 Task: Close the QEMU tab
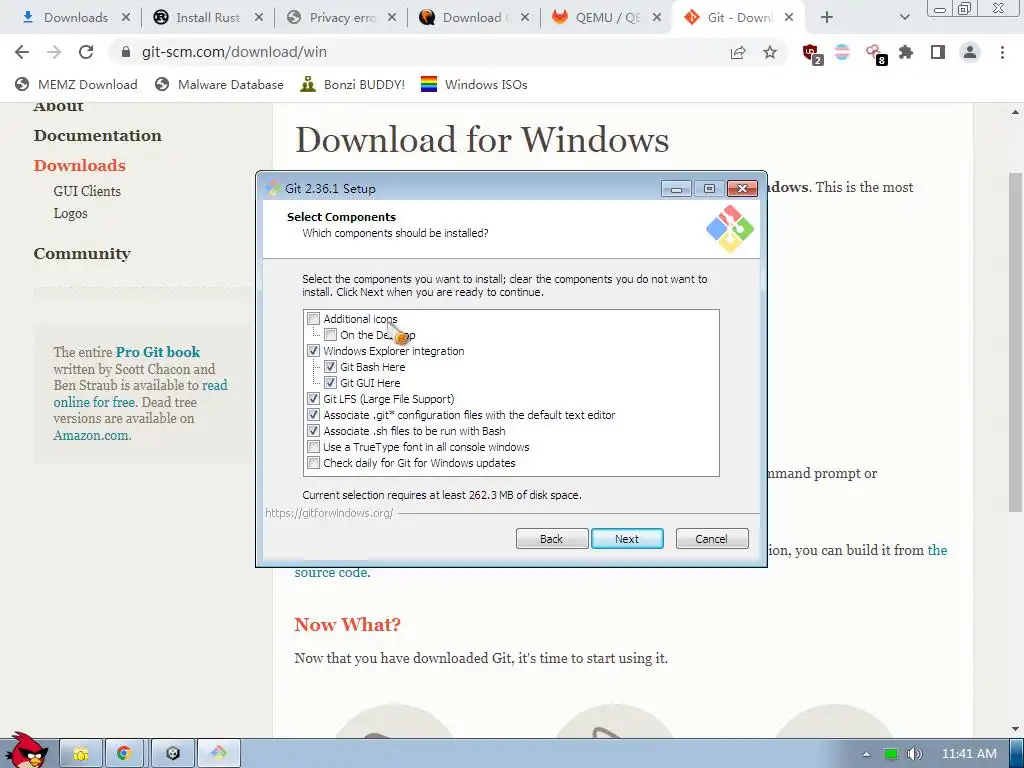click(x=657, y=18)
